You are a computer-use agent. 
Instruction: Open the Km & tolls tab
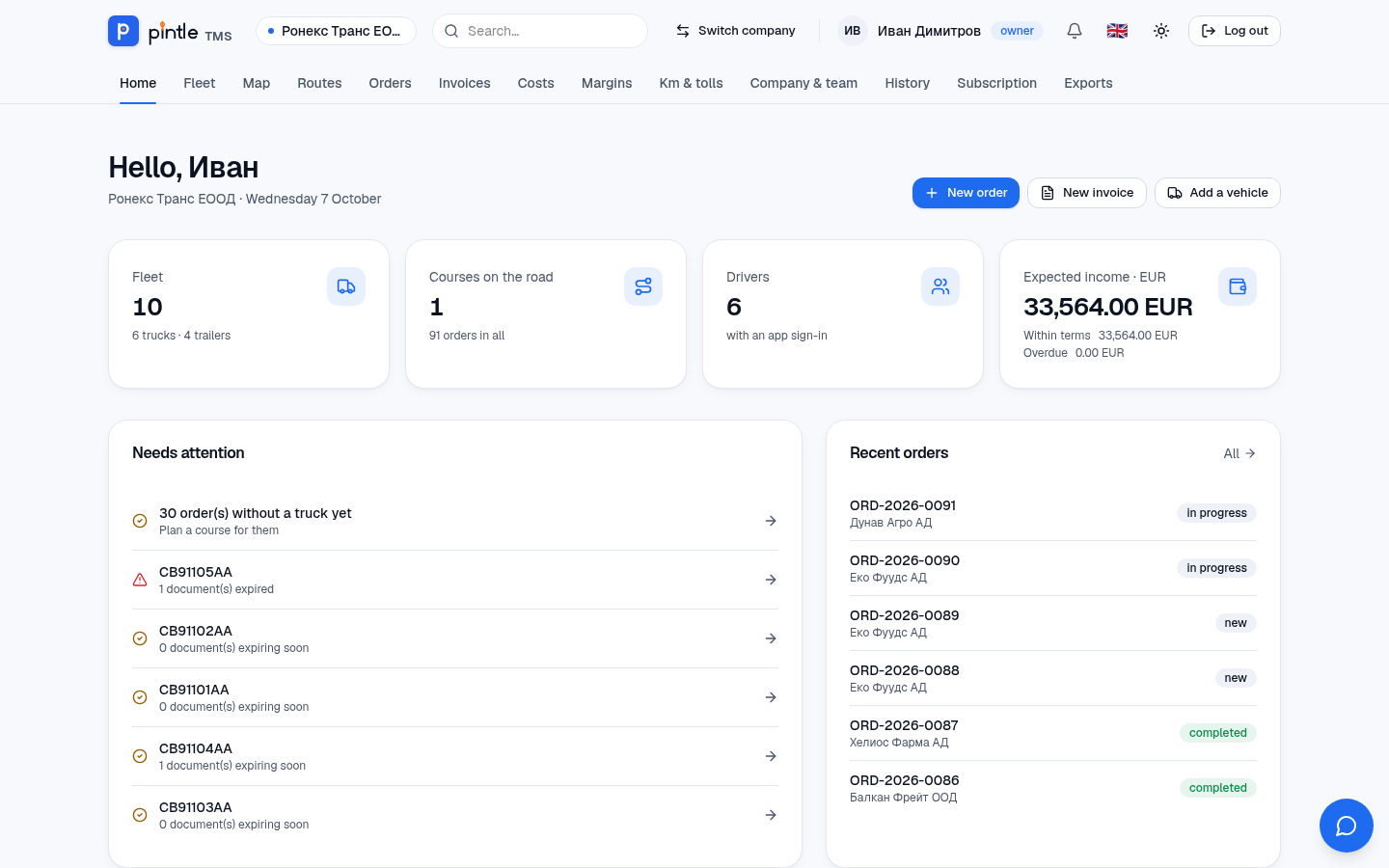(691, 83)
